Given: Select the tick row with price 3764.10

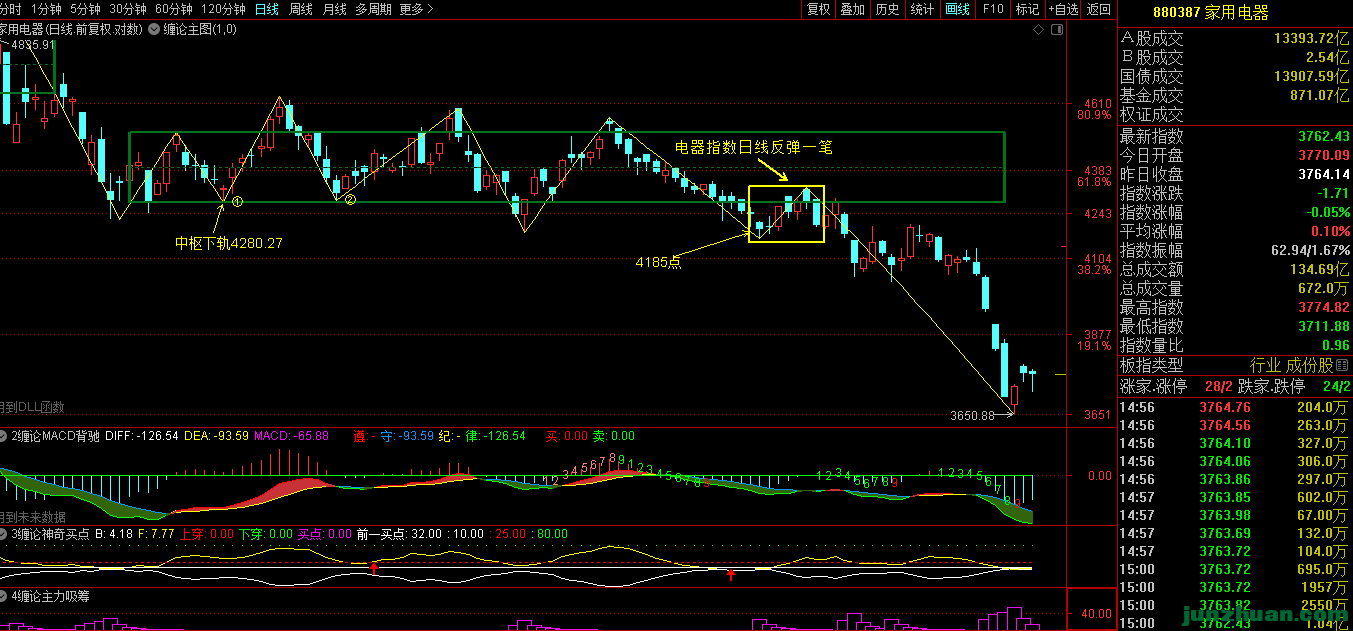Looking at the screenshot, I should (x=1235, y=443).
